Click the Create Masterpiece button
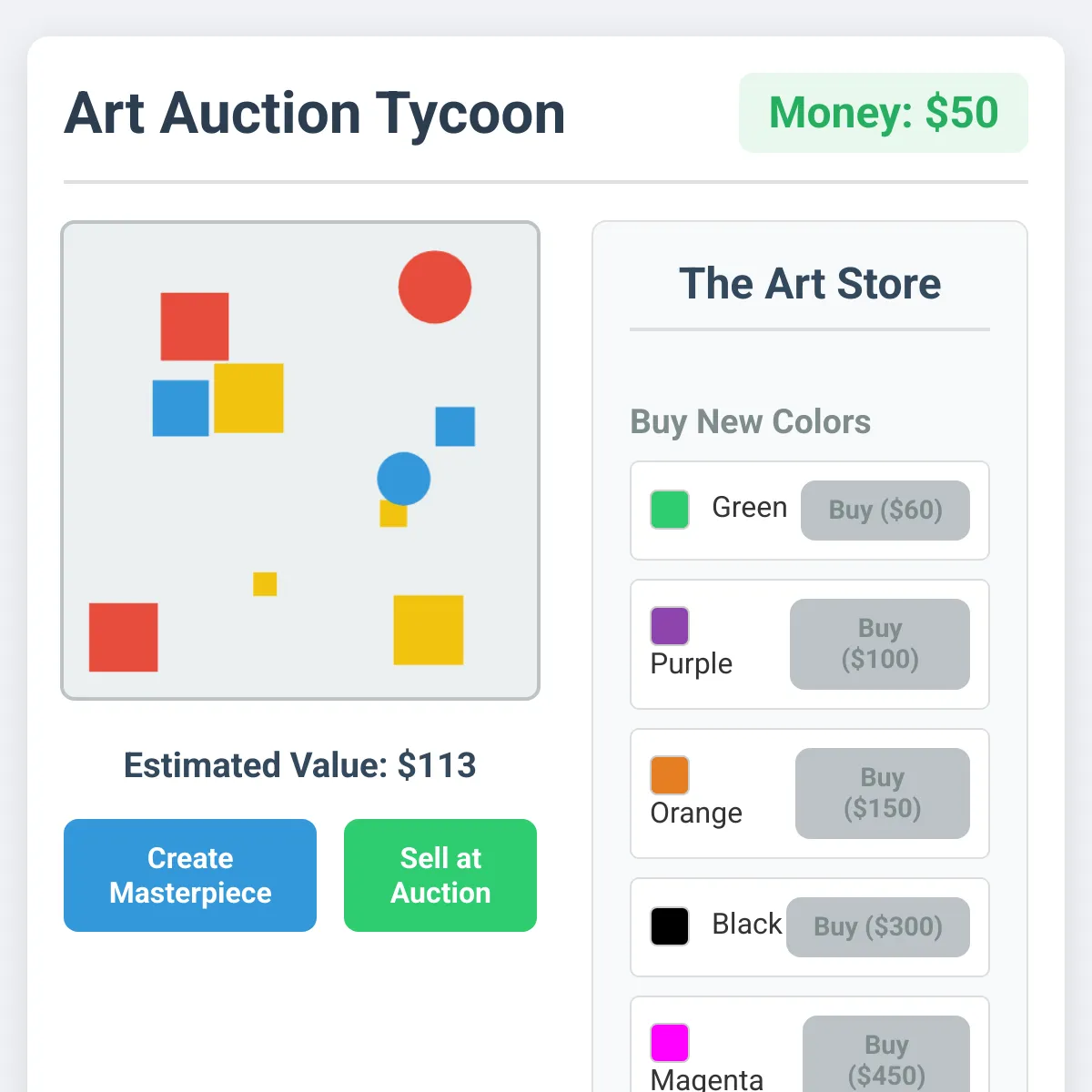The width and height of the screenshot is (1092, 1092). (190, 875)
